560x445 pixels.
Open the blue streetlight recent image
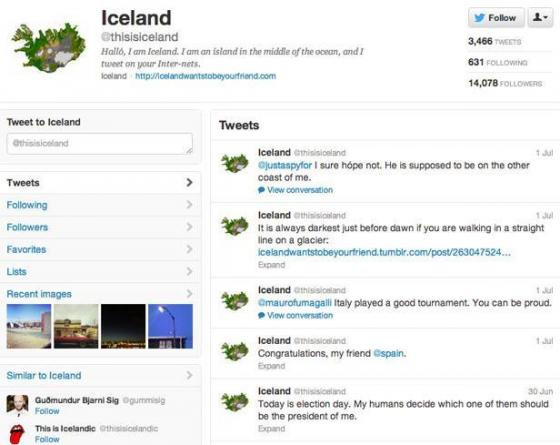[170, 326]
